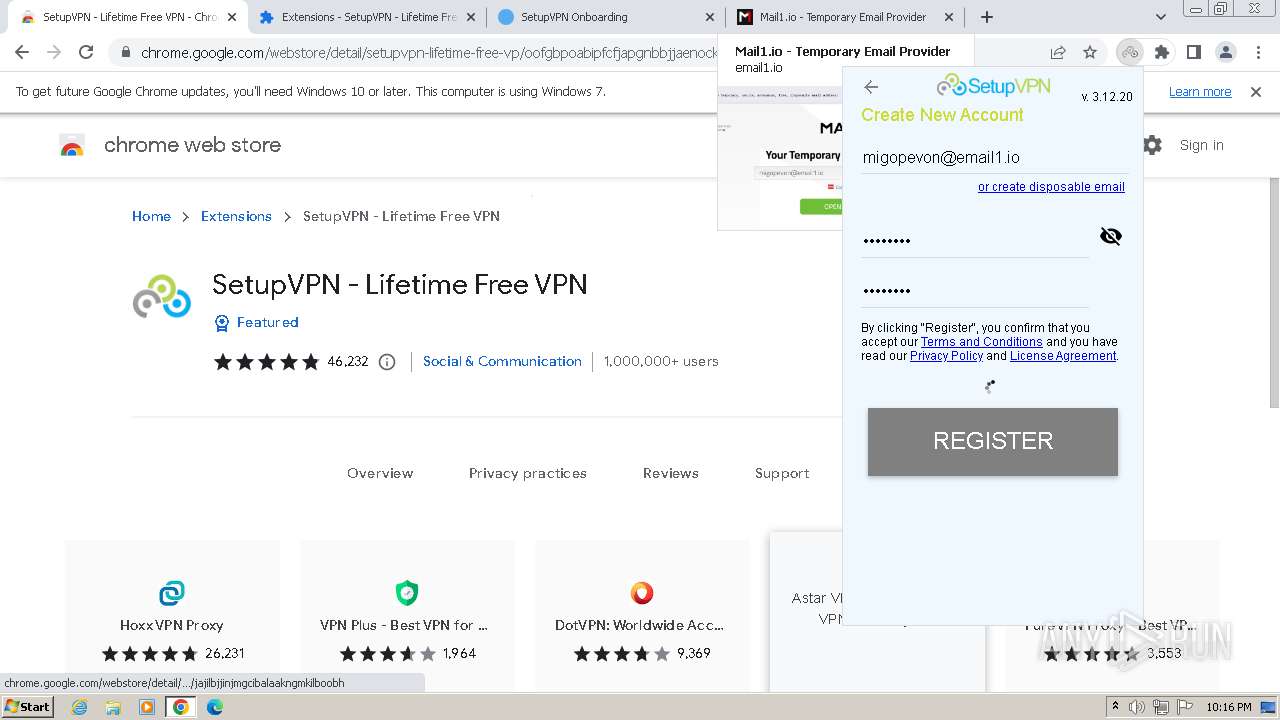This screenshot has height=720, width=1280.
Task: Open Chrome Web Store settings gear
Action: (1152, 145)
